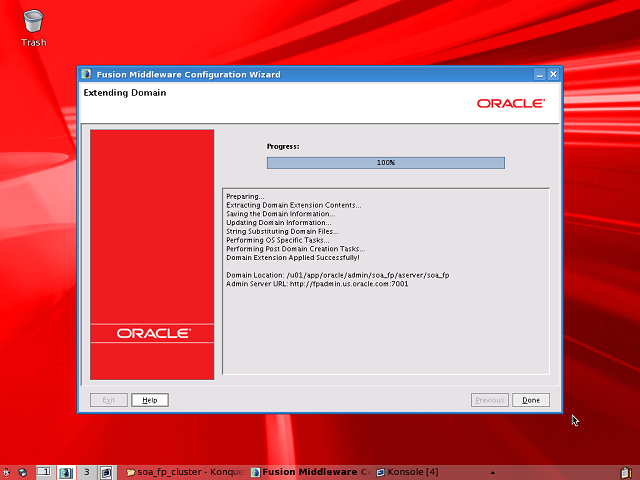Close the Fusion Middleware Configuration Wizard window
The image size is (640, 480).
(553, 74)
